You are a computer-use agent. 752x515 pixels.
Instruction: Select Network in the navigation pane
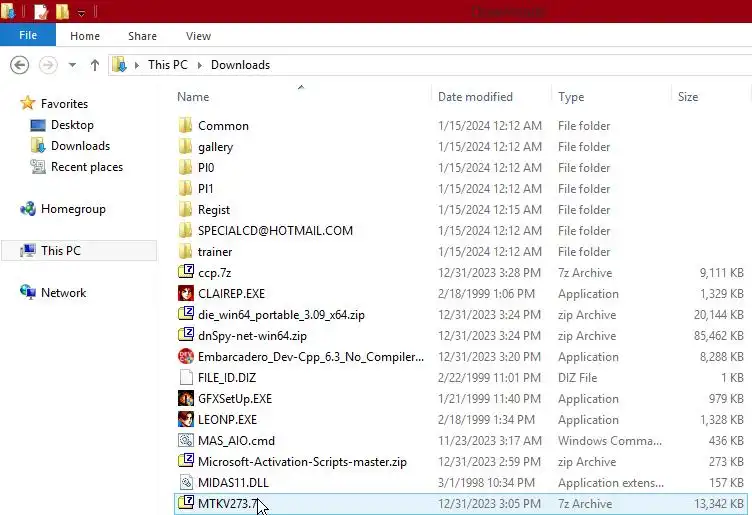(x=63, y=293)
